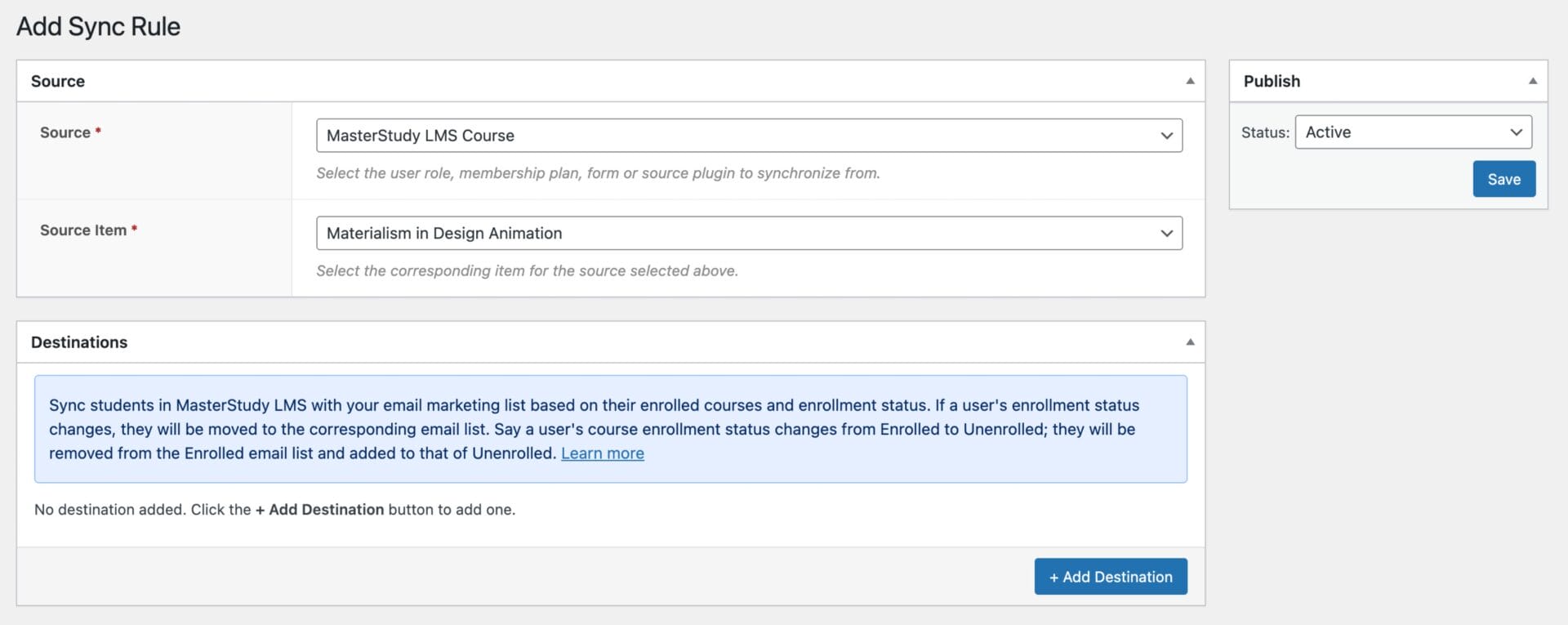Click the 'No destination added' message
This screenshot has height=625, width=1568.
(x=274, y=510)
